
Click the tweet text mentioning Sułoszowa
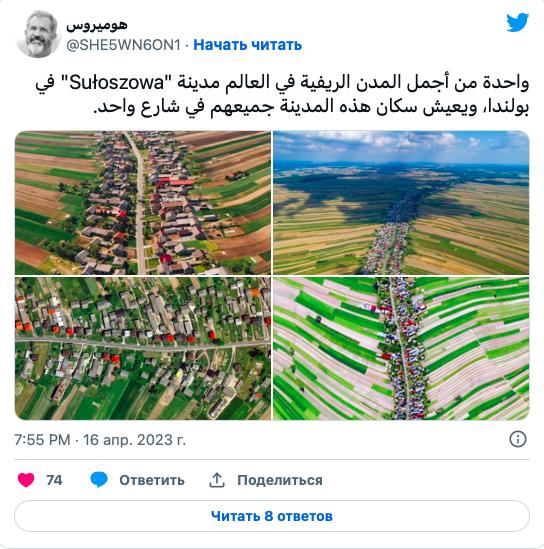click(282, 94)
